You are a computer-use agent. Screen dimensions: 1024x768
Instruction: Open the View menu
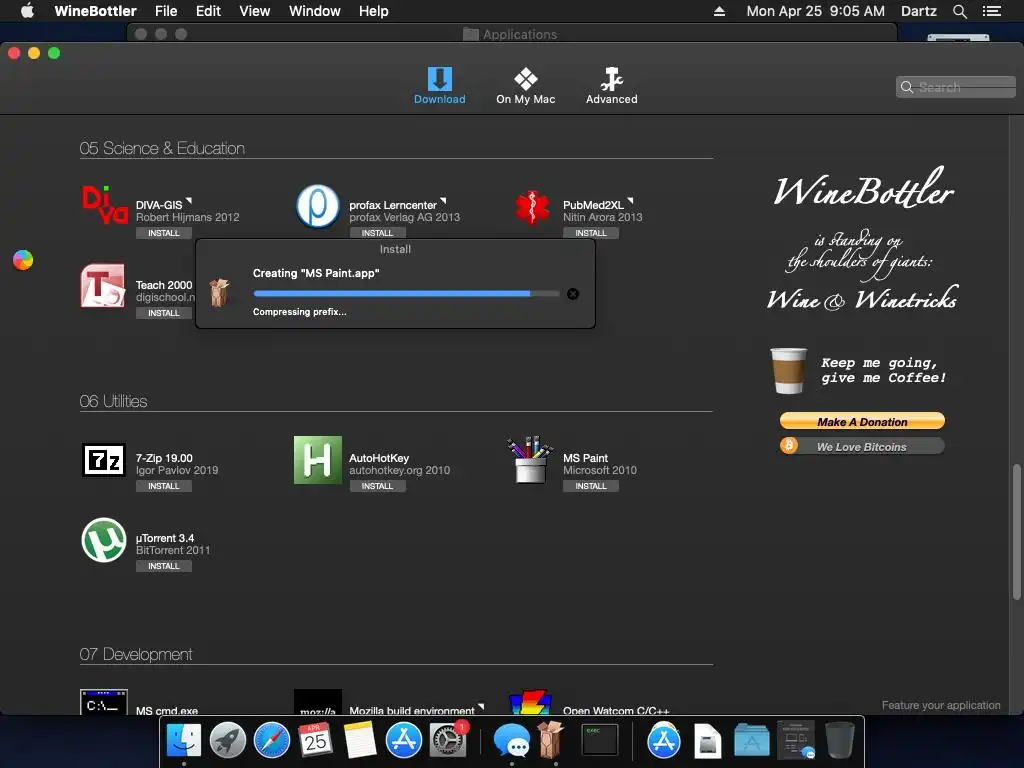255,11
